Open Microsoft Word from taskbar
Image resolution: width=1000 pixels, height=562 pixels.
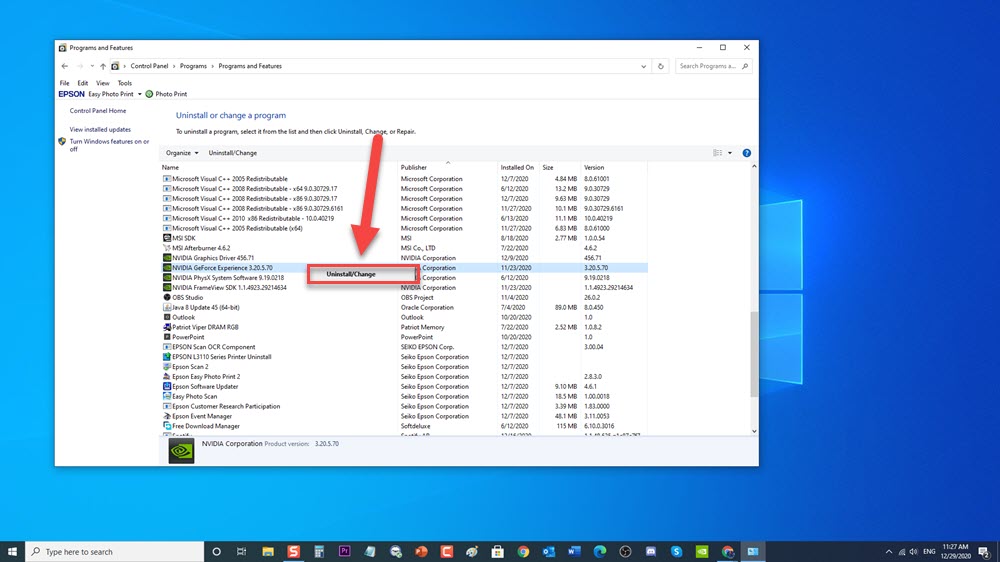click(574, 552)
